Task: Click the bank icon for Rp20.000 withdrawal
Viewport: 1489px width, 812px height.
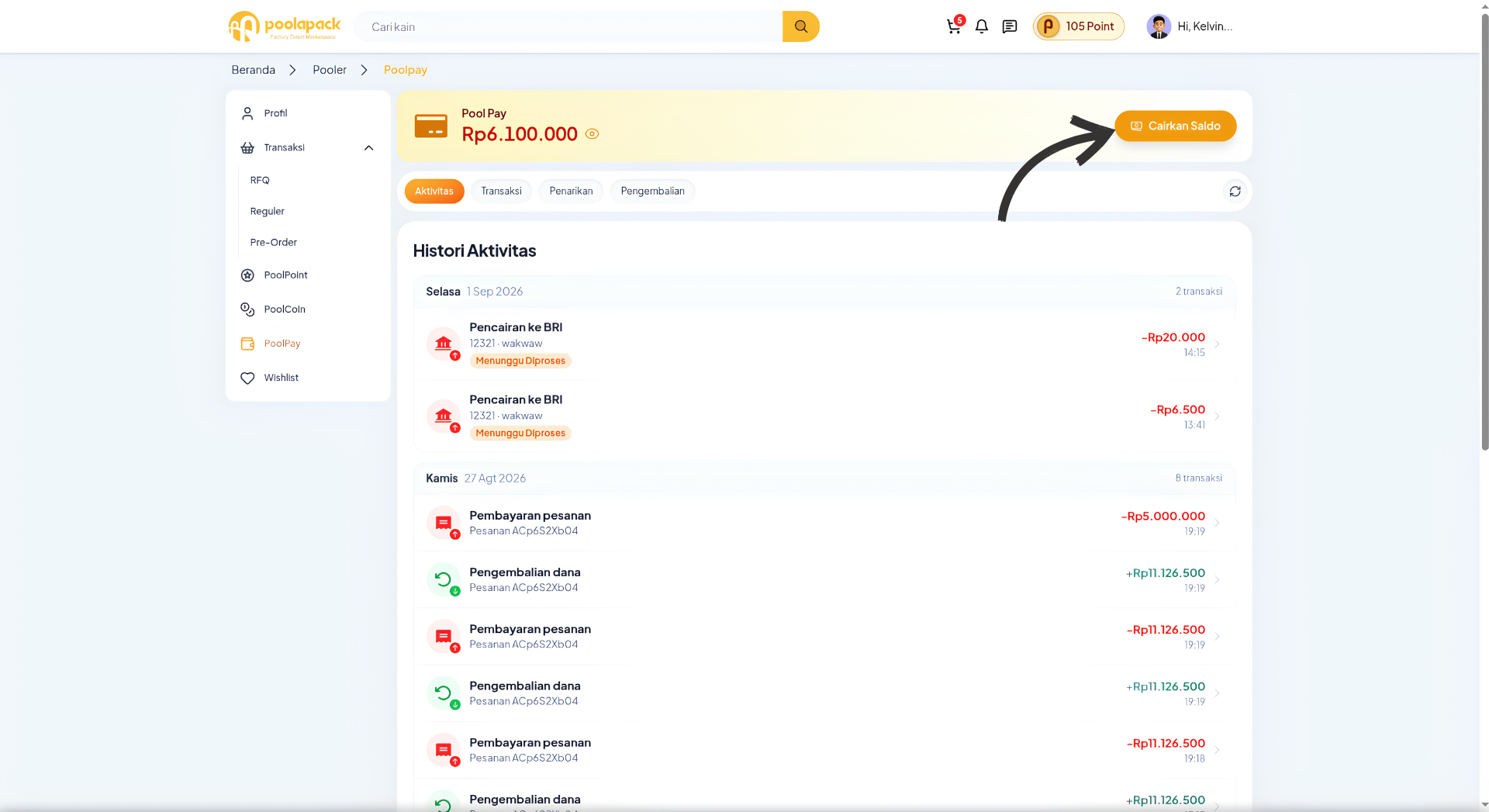Action: point(444,344)
